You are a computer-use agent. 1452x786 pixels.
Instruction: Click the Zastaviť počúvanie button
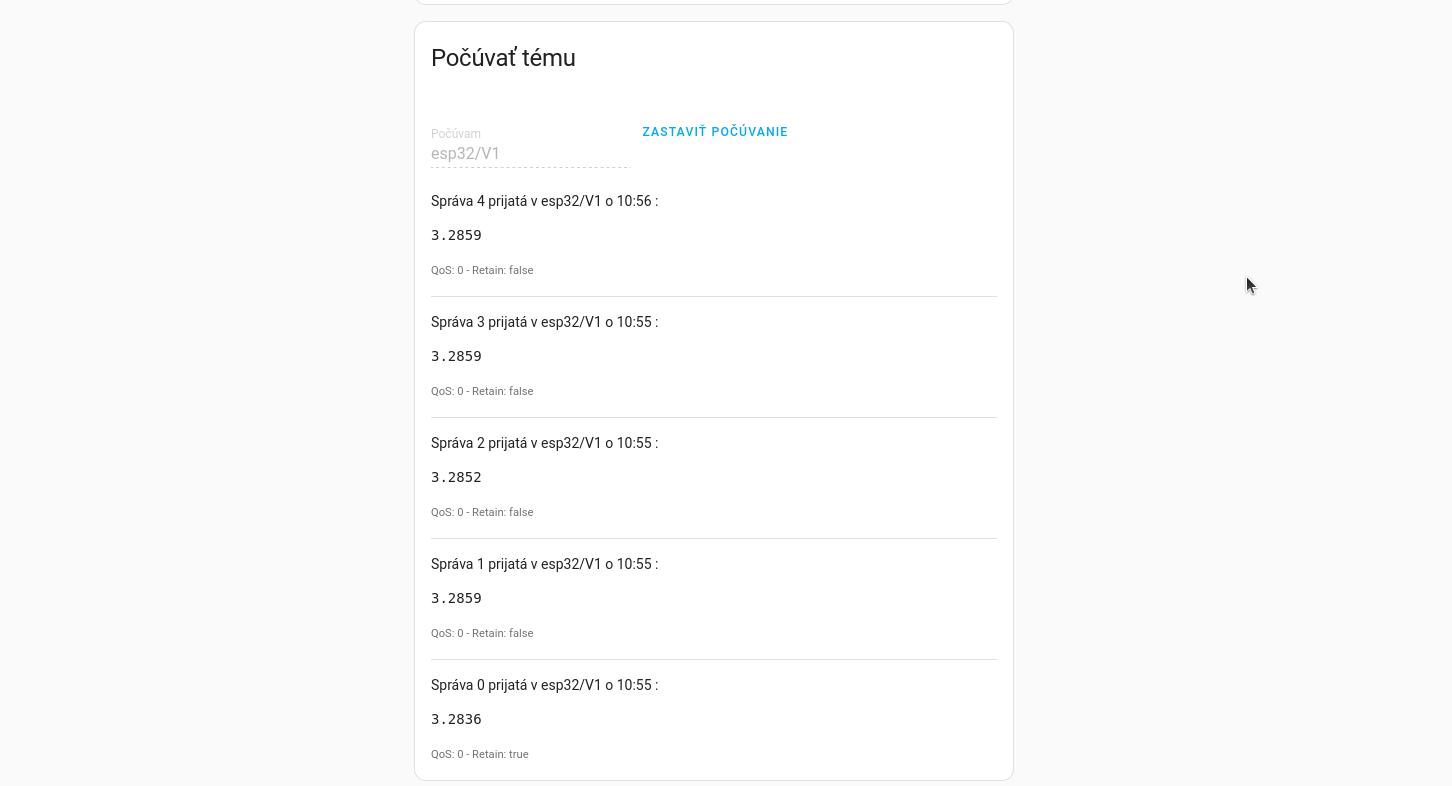(x=714, y=132)
